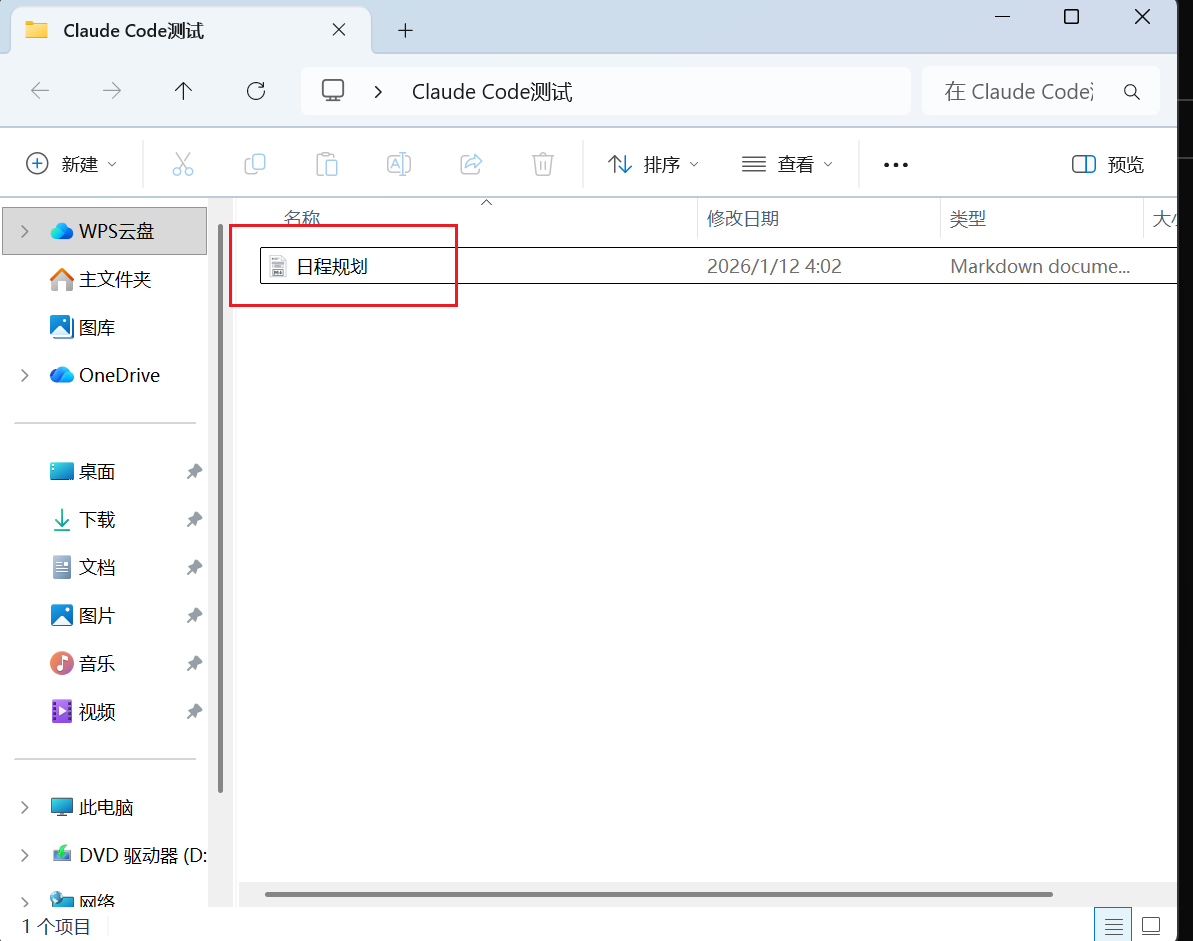Open the 日程规划 Markdown file
Image resolution: width=1193 pixels, height=941 pixels.
pos(330,266)
